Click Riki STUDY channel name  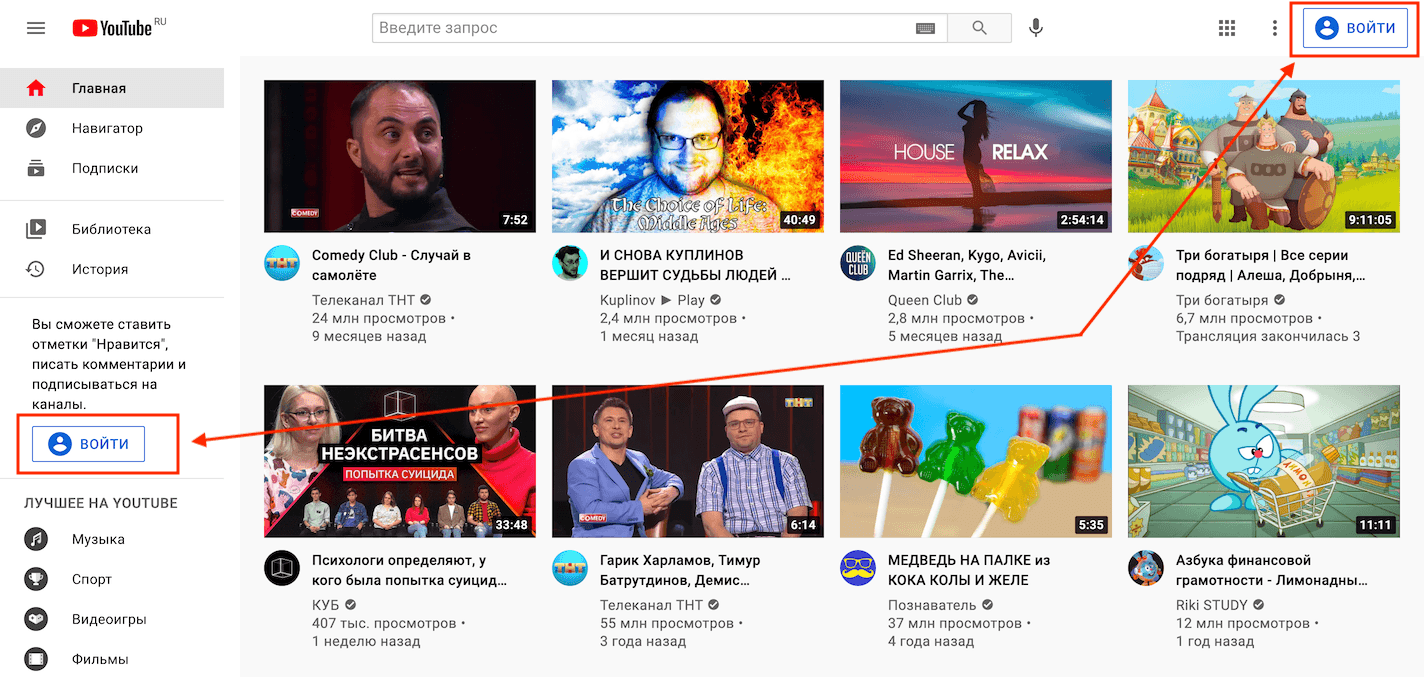click(x=1212, y=605)
